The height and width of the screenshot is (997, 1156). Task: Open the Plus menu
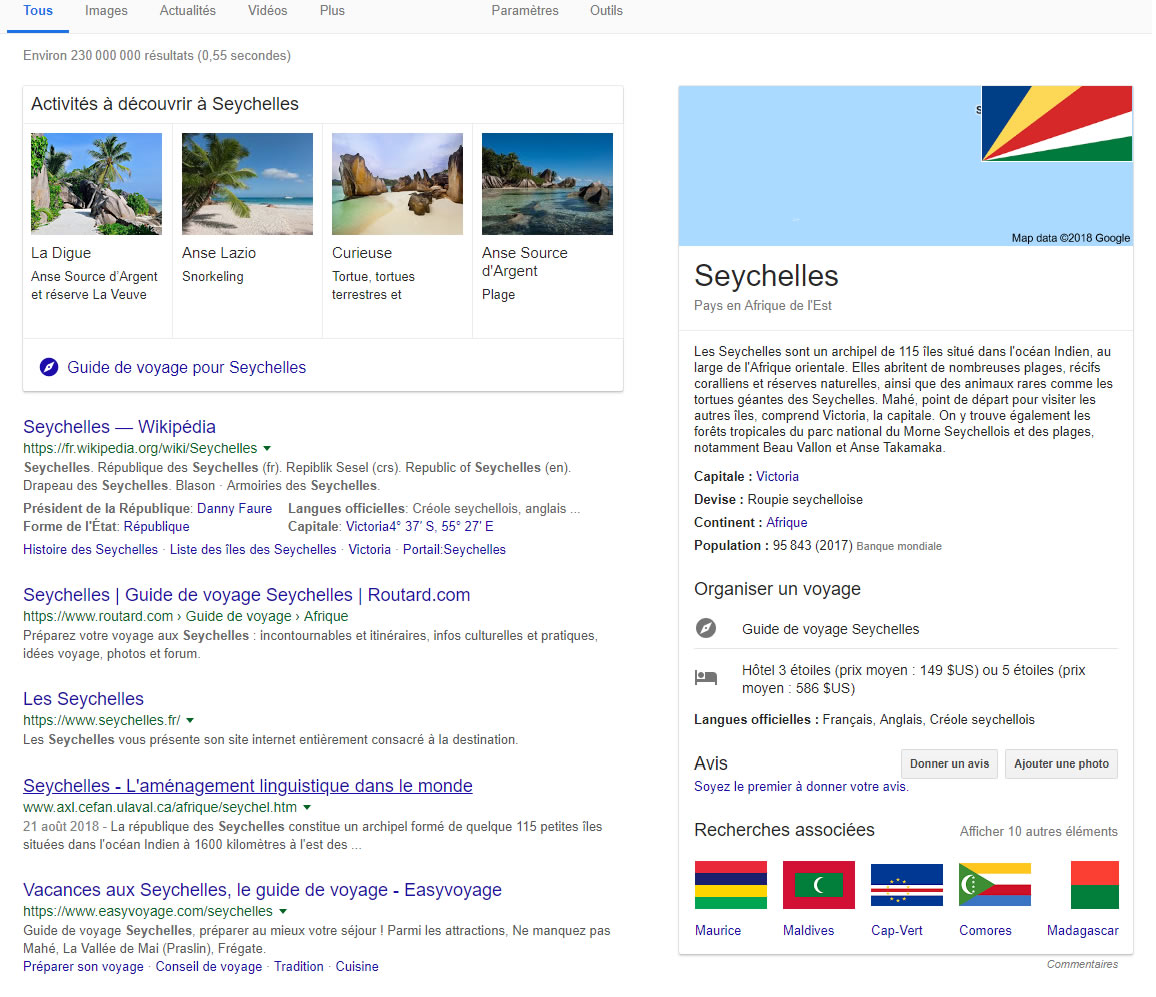(332, 11)
